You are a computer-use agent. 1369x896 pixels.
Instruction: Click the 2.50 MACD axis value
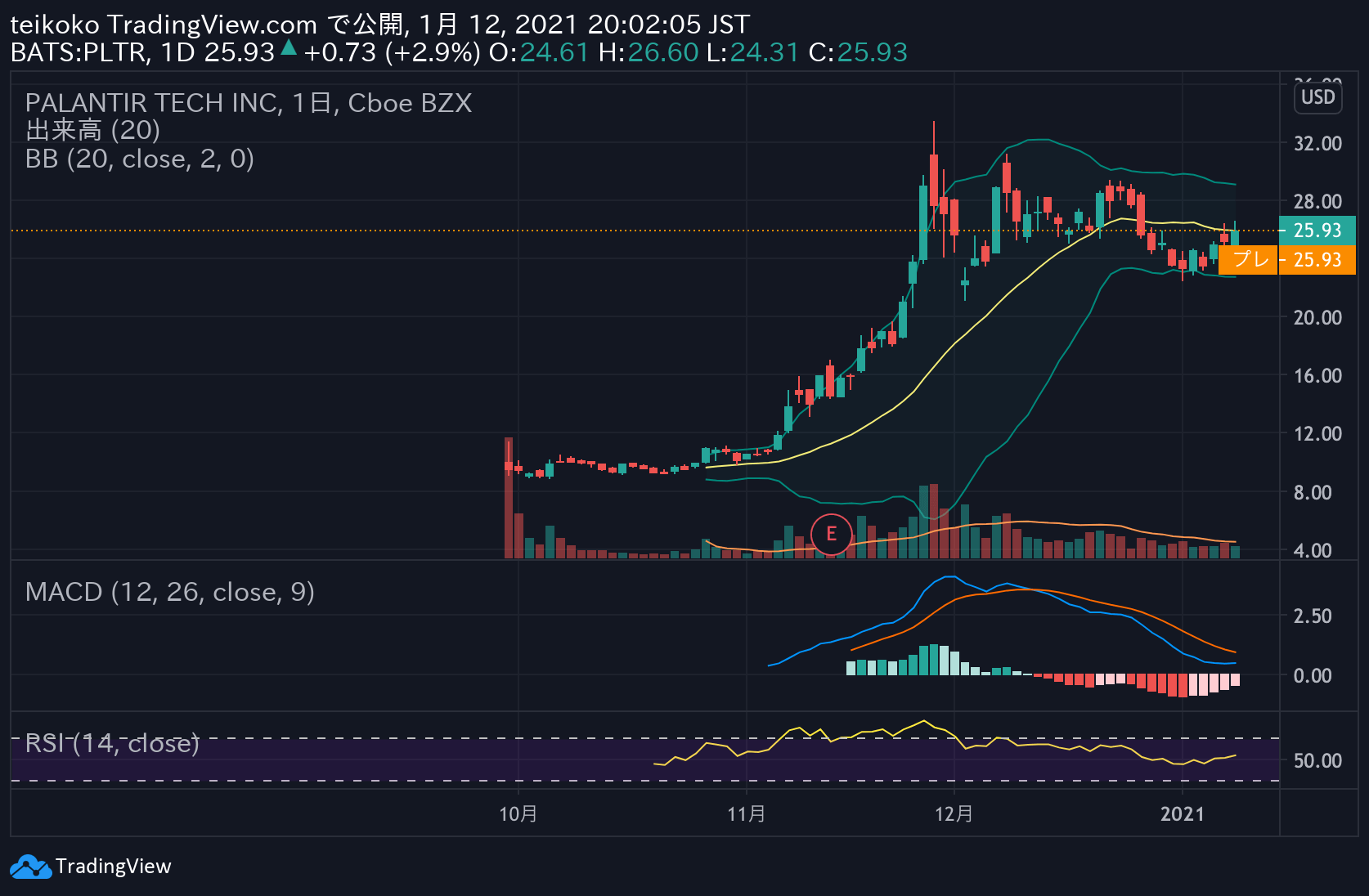click(x=1313, y=616)
